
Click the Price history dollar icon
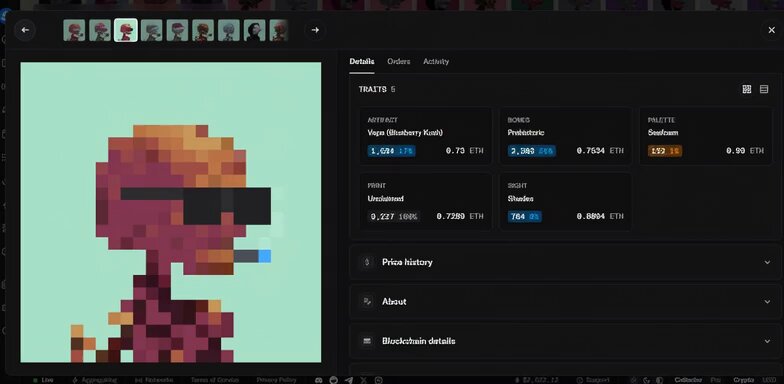pos(367,262)
